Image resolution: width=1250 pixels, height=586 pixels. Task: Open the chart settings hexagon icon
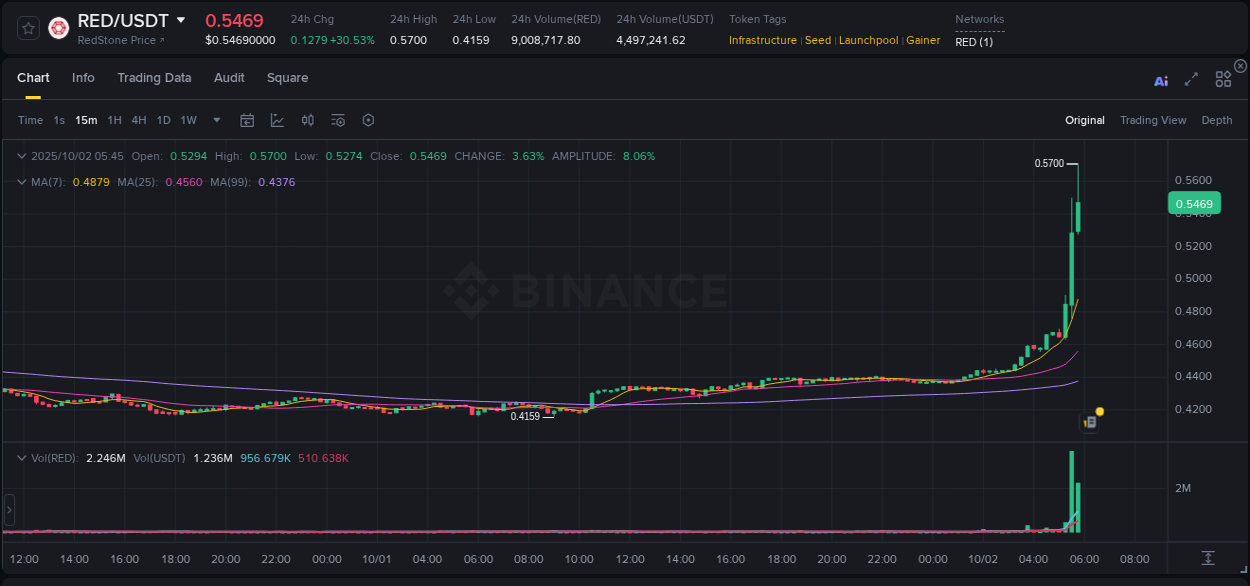point(368,119)
